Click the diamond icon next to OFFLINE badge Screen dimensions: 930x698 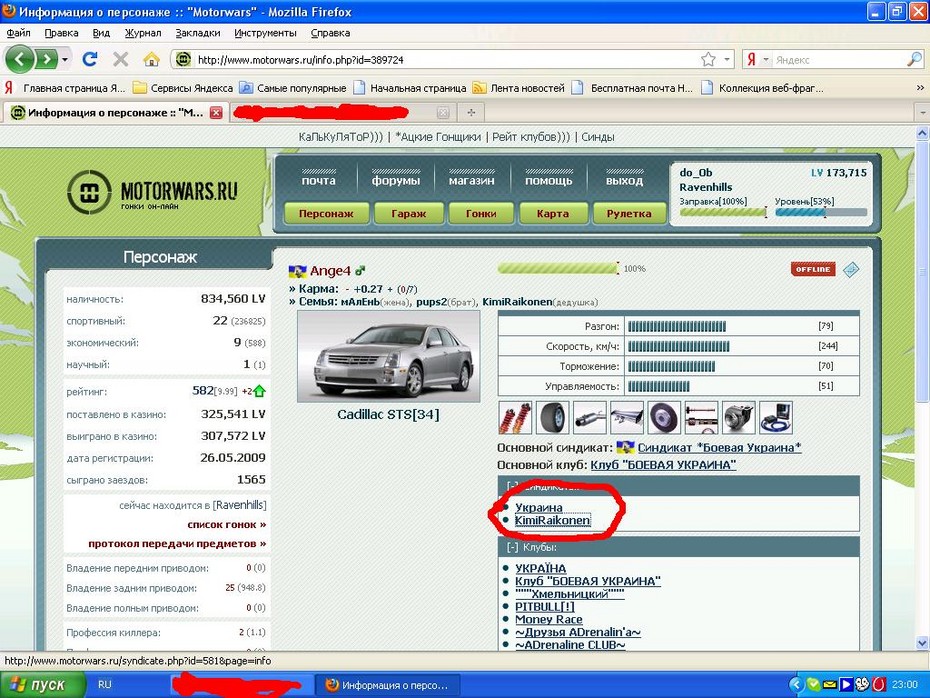point(851,269)
